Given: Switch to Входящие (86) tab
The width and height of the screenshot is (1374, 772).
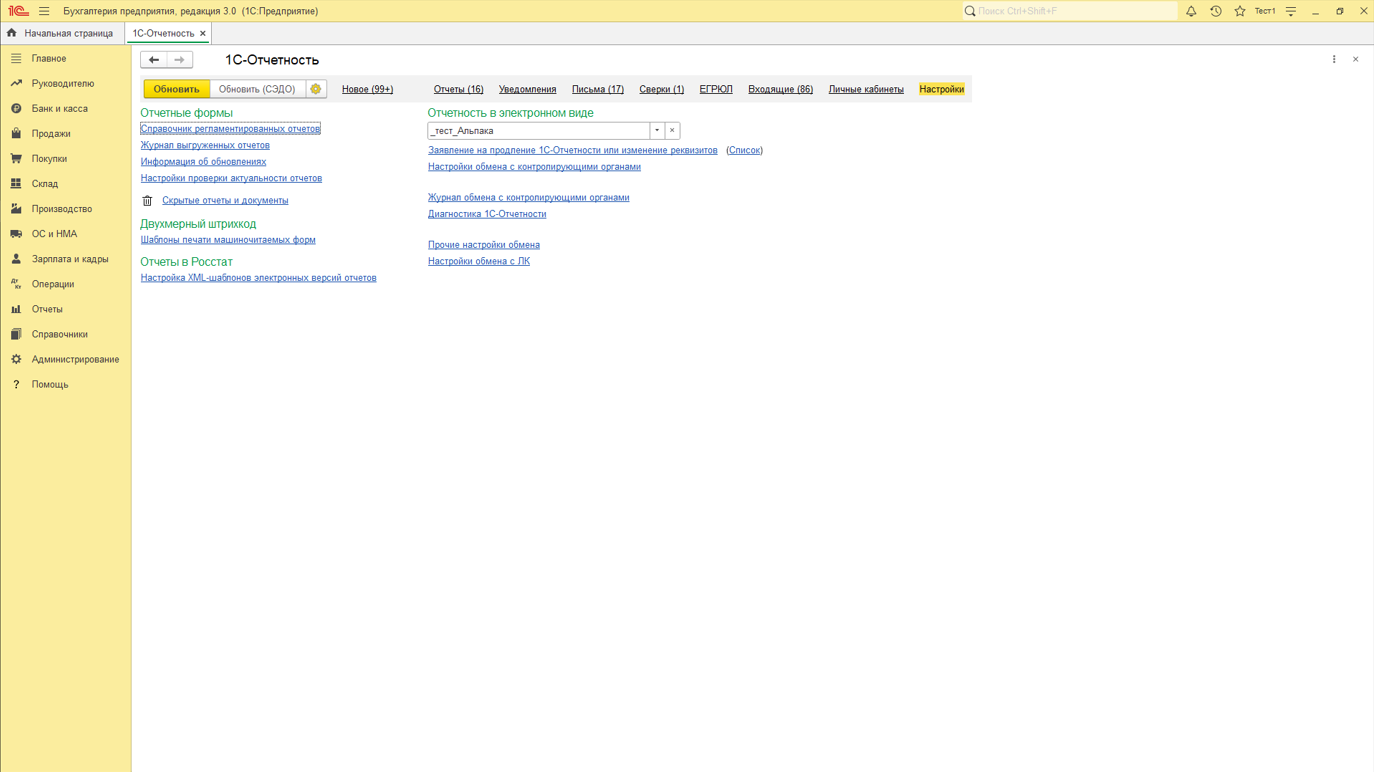Looking at the screenshot, I should [x=780, y=89].
